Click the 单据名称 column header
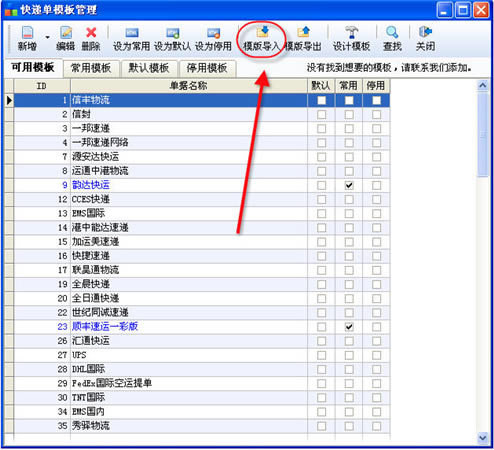 [x=189, y=86]
